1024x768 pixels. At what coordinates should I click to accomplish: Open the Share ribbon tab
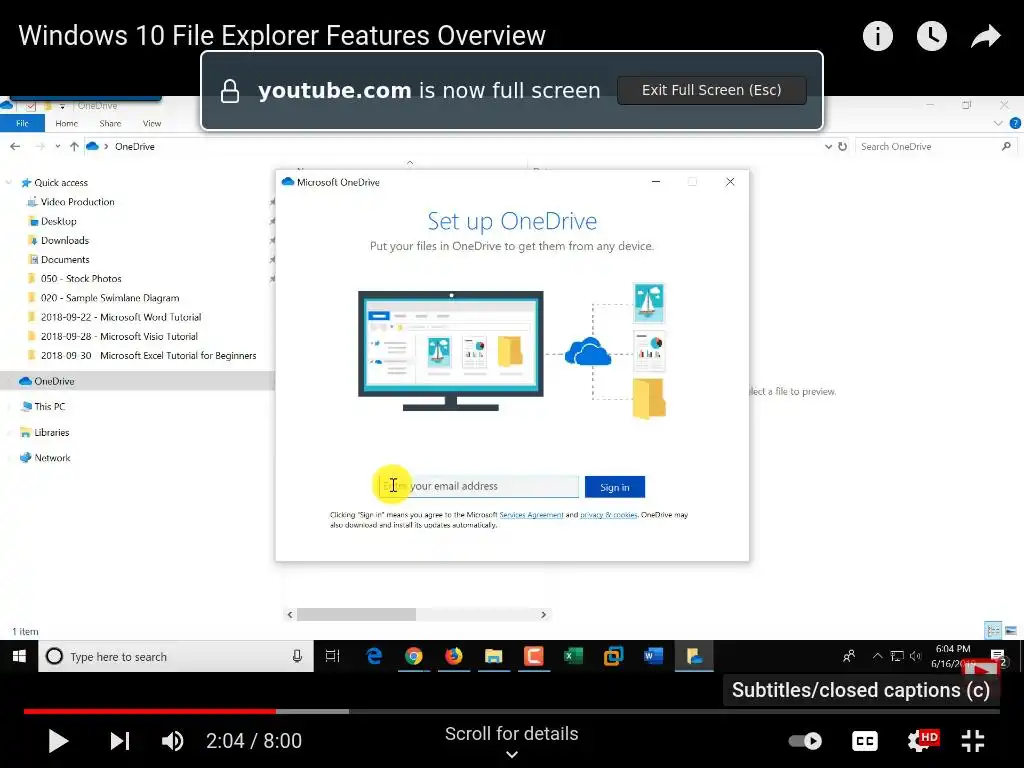click(x=110, y=123)
